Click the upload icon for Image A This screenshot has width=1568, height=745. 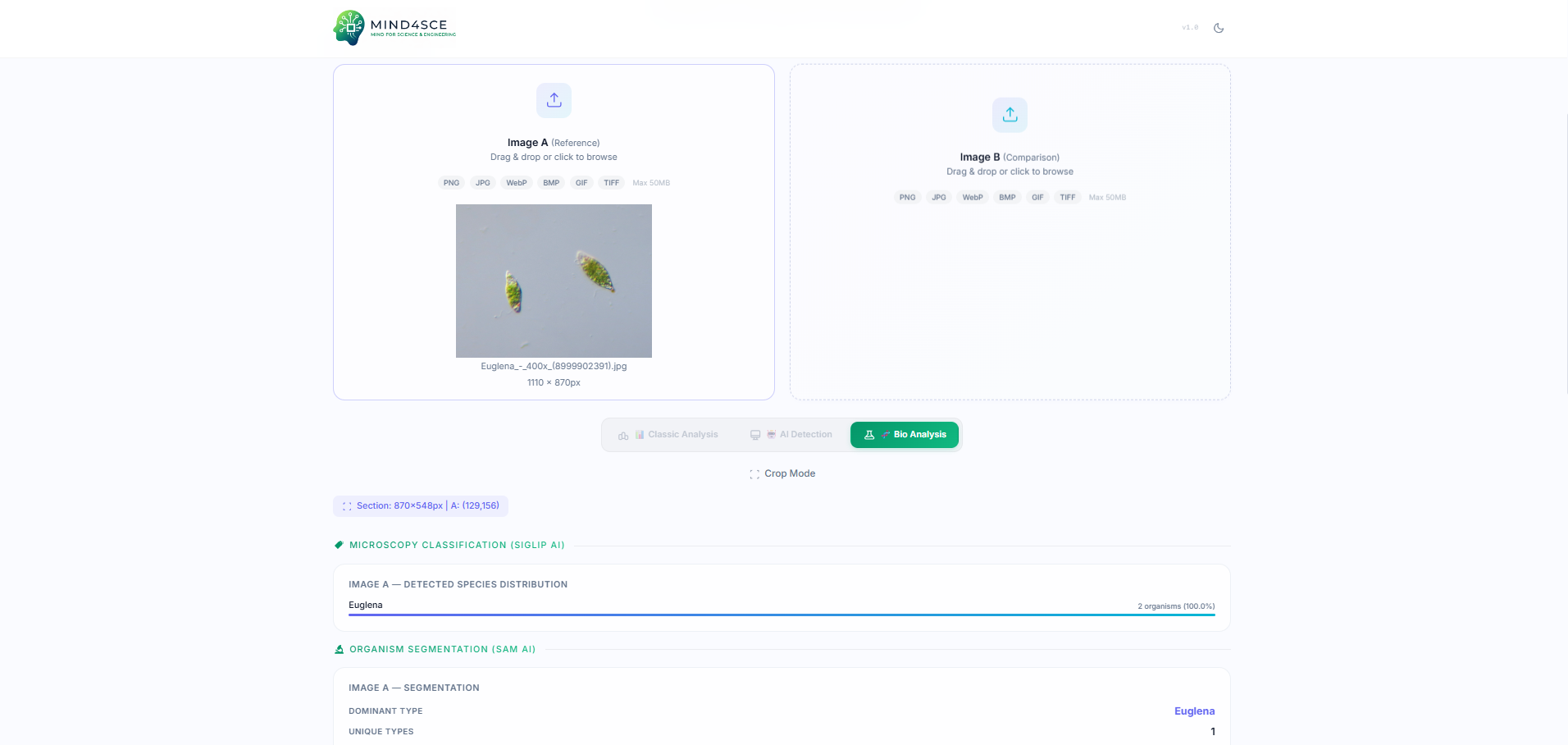click(x=554, y=99)
